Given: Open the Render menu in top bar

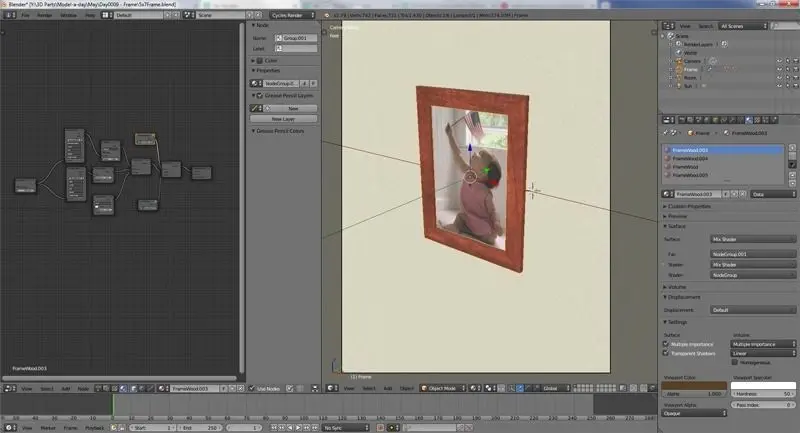Looking at the screenshot, I should coord(44,15).
